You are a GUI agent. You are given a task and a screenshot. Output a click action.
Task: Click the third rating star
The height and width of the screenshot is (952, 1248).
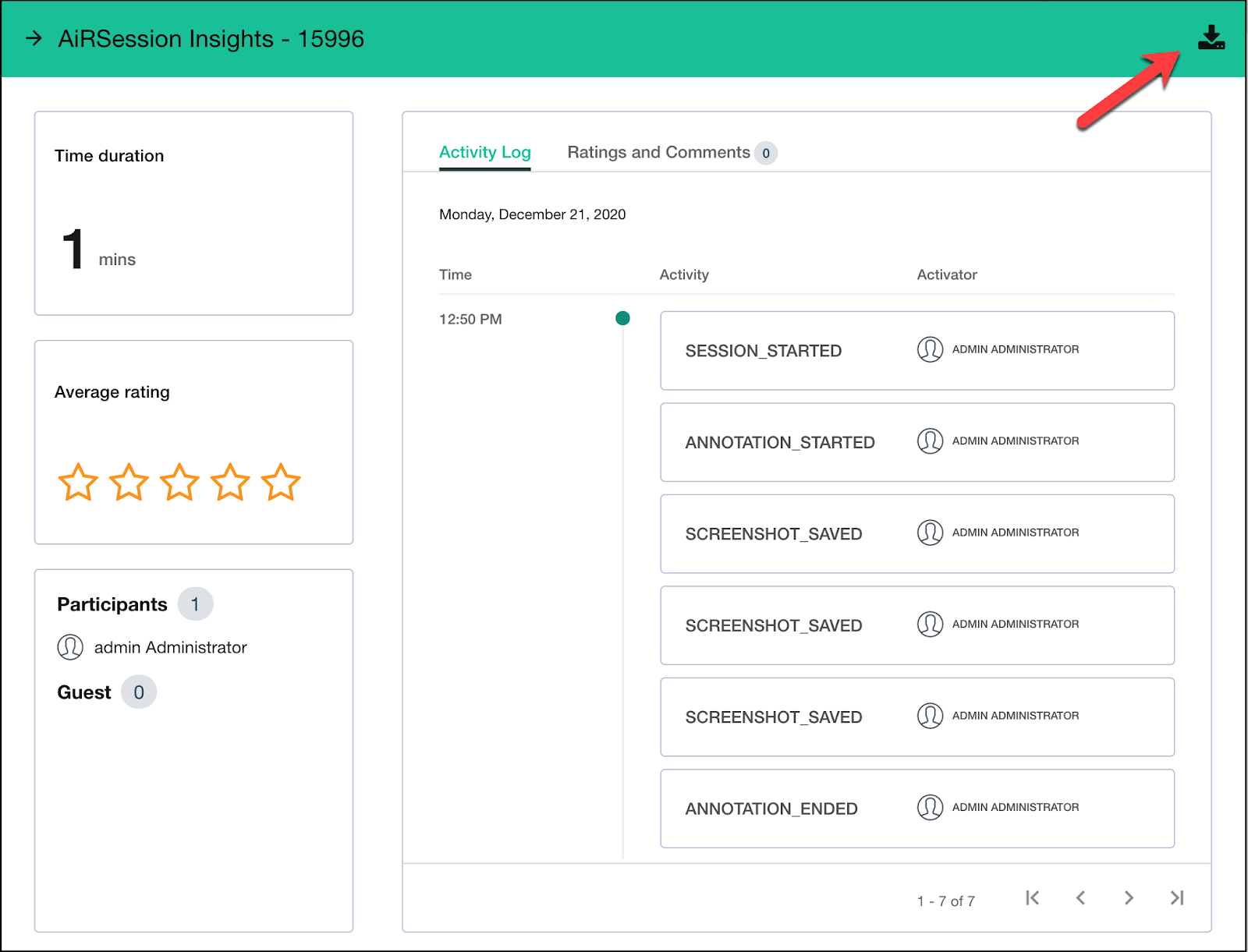[179, 482]
